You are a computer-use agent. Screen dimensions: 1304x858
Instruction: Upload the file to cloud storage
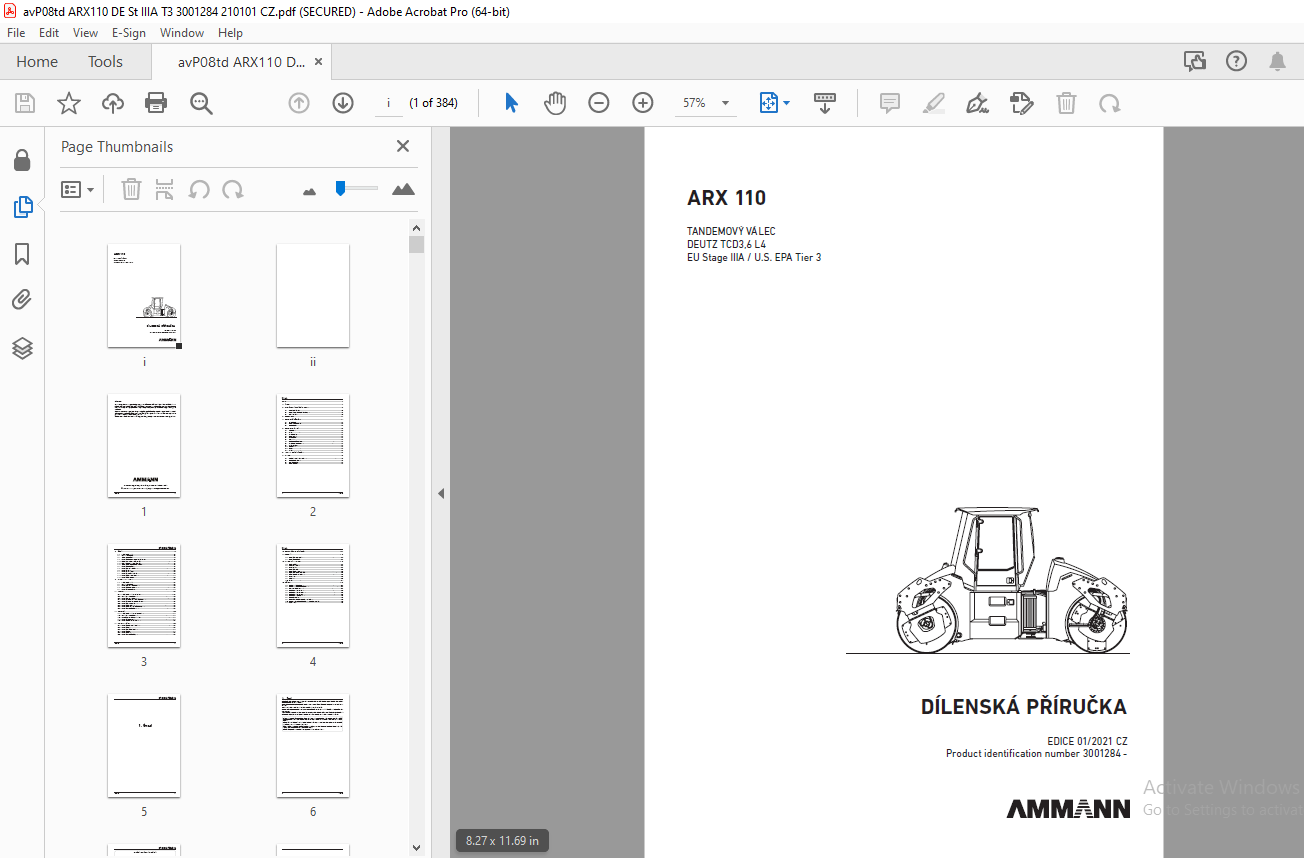113,103
